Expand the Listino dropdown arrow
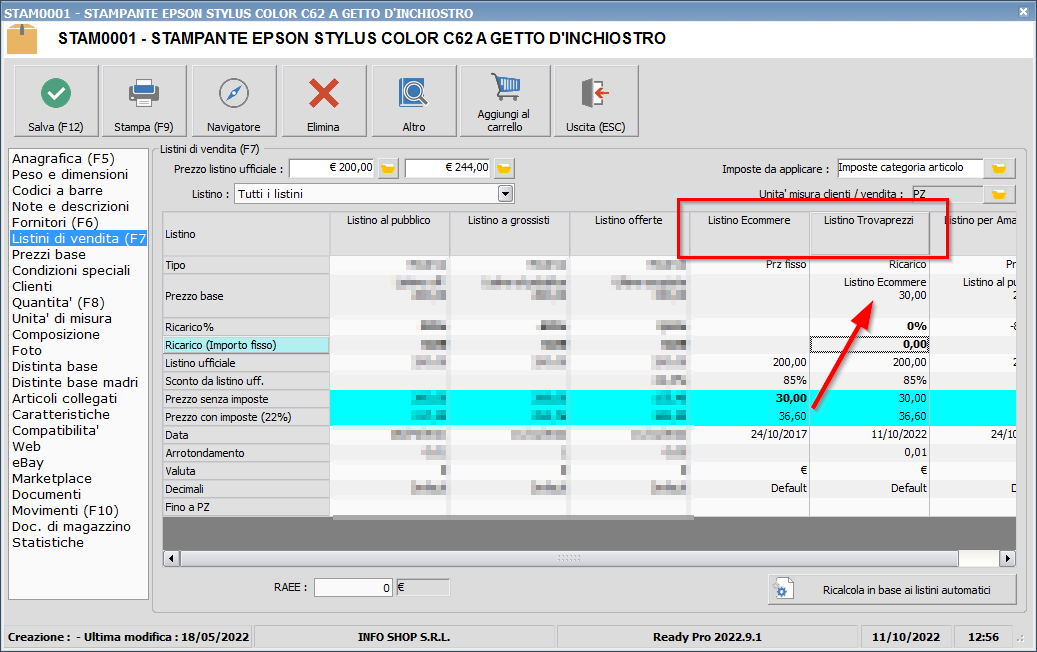Image resolution: width=1037 pixels, height=652 pixels. click(505, 194)
